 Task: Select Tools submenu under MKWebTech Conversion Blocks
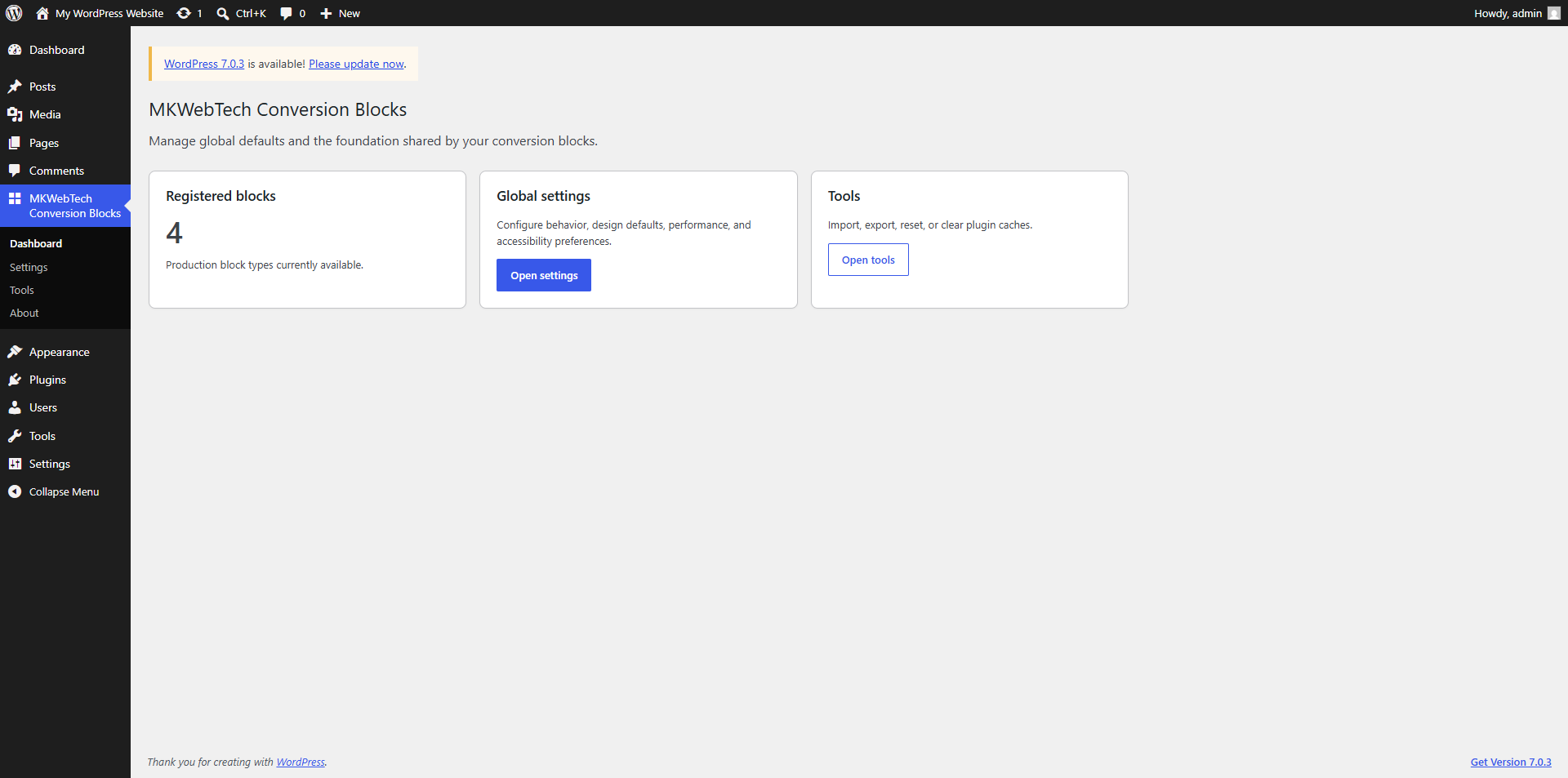point(22,290)
